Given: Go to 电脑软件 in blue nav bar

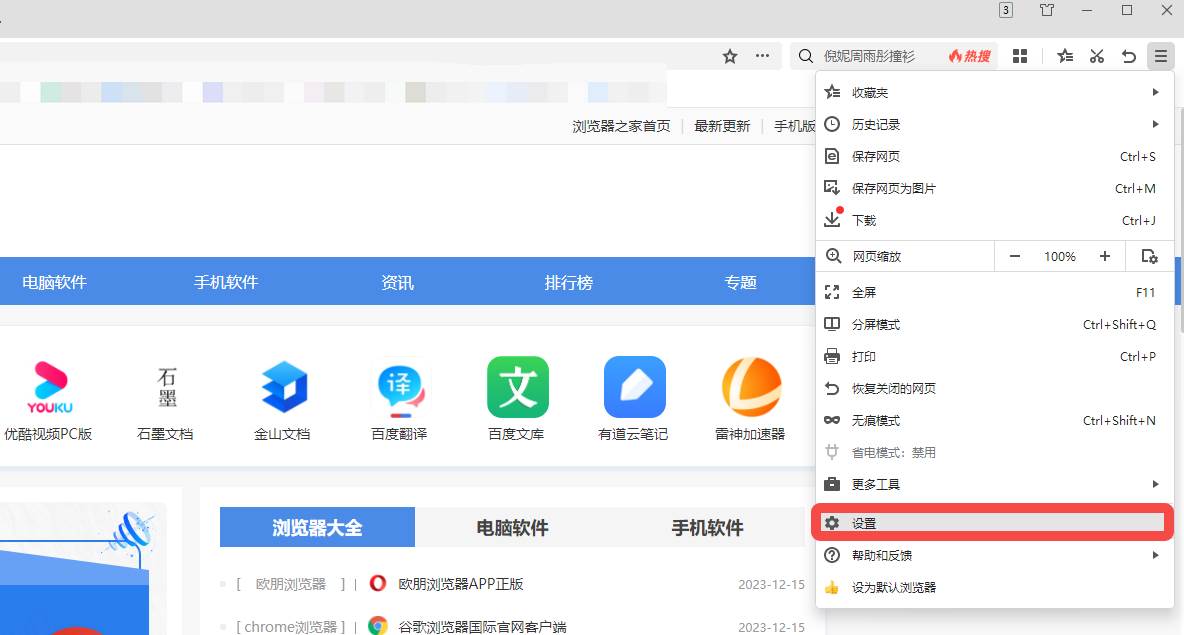Looking at the screenshot, I should tap(54, 282).
